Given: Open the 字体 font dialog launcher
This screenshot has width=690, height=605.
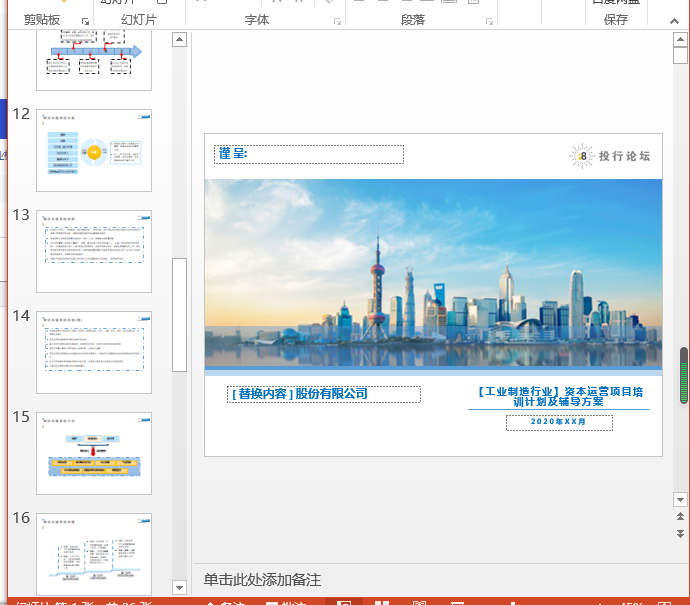Looking at the screenshot, I should (x=335, y=20).
